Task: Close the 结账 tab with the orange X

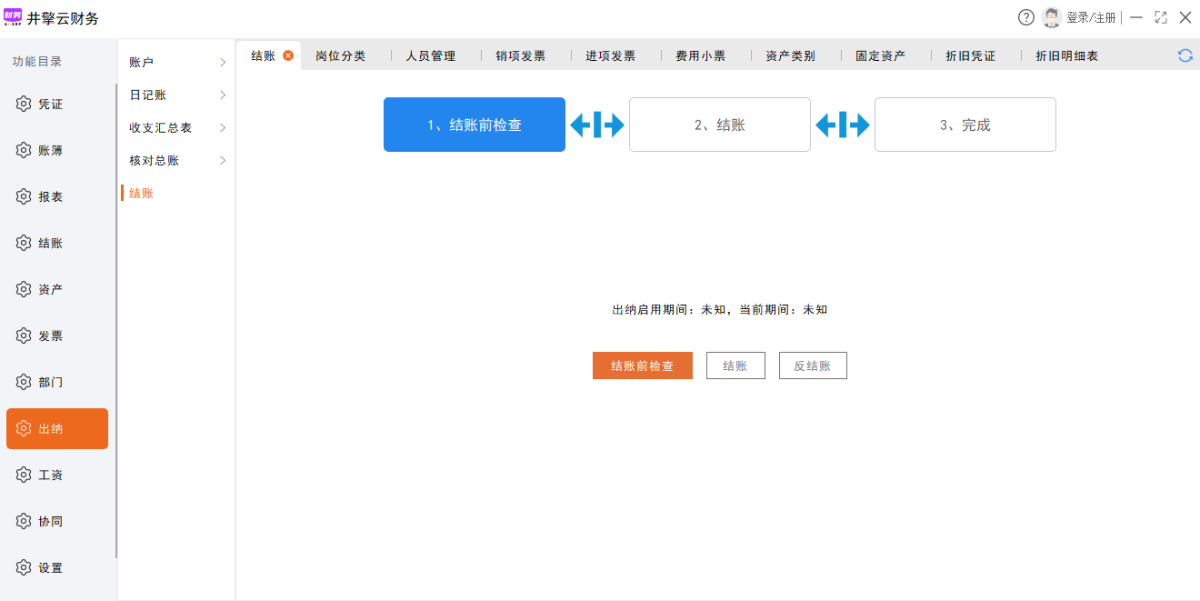Action: [288, 56]
